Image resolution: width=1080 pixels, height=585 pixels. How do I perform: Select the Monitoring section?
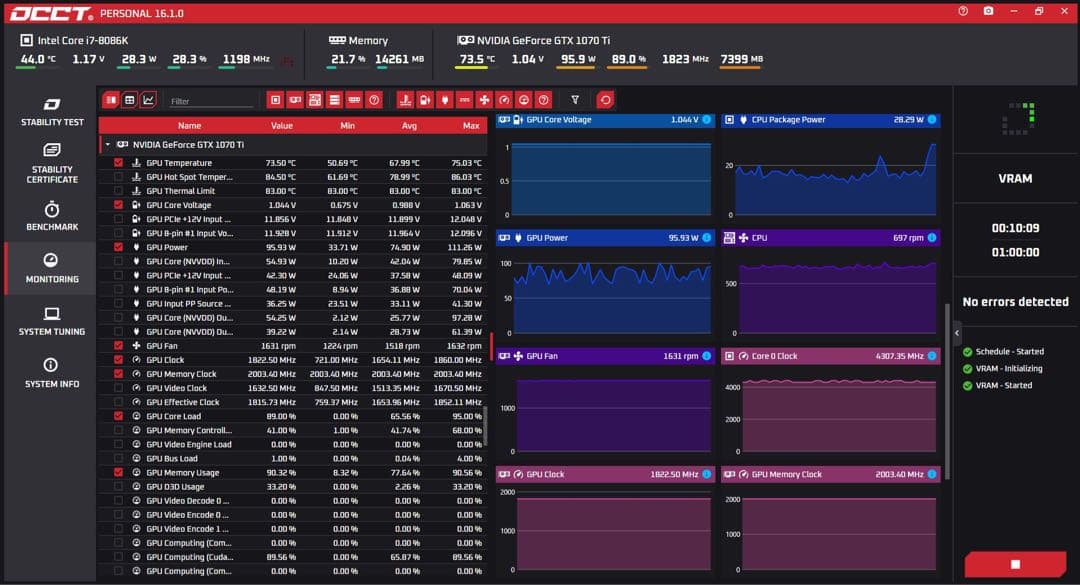point(52,268)
